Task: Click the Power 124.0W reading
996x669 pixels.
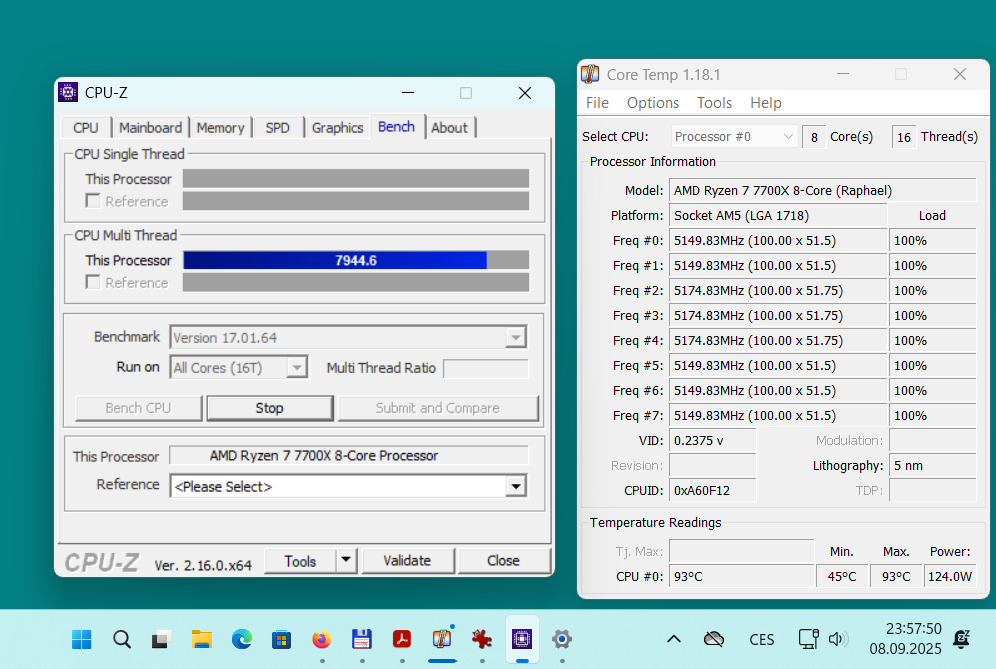Action: pos(950,577)
